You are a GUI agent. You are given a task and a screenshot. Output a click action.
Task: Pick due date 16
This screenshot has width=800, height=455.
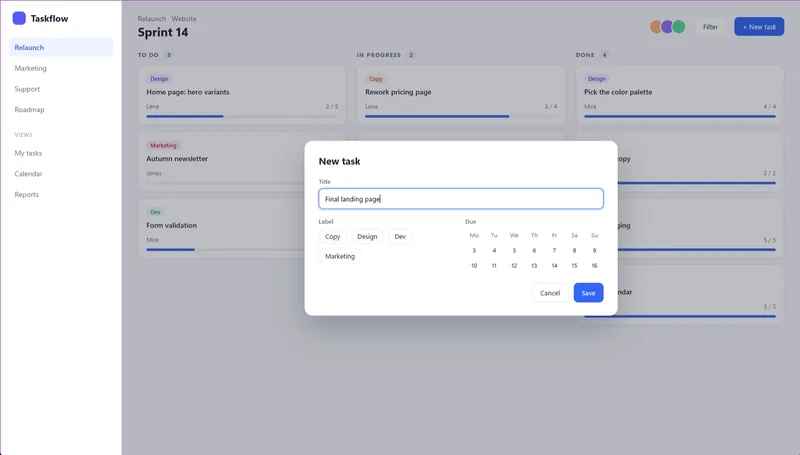594,266
